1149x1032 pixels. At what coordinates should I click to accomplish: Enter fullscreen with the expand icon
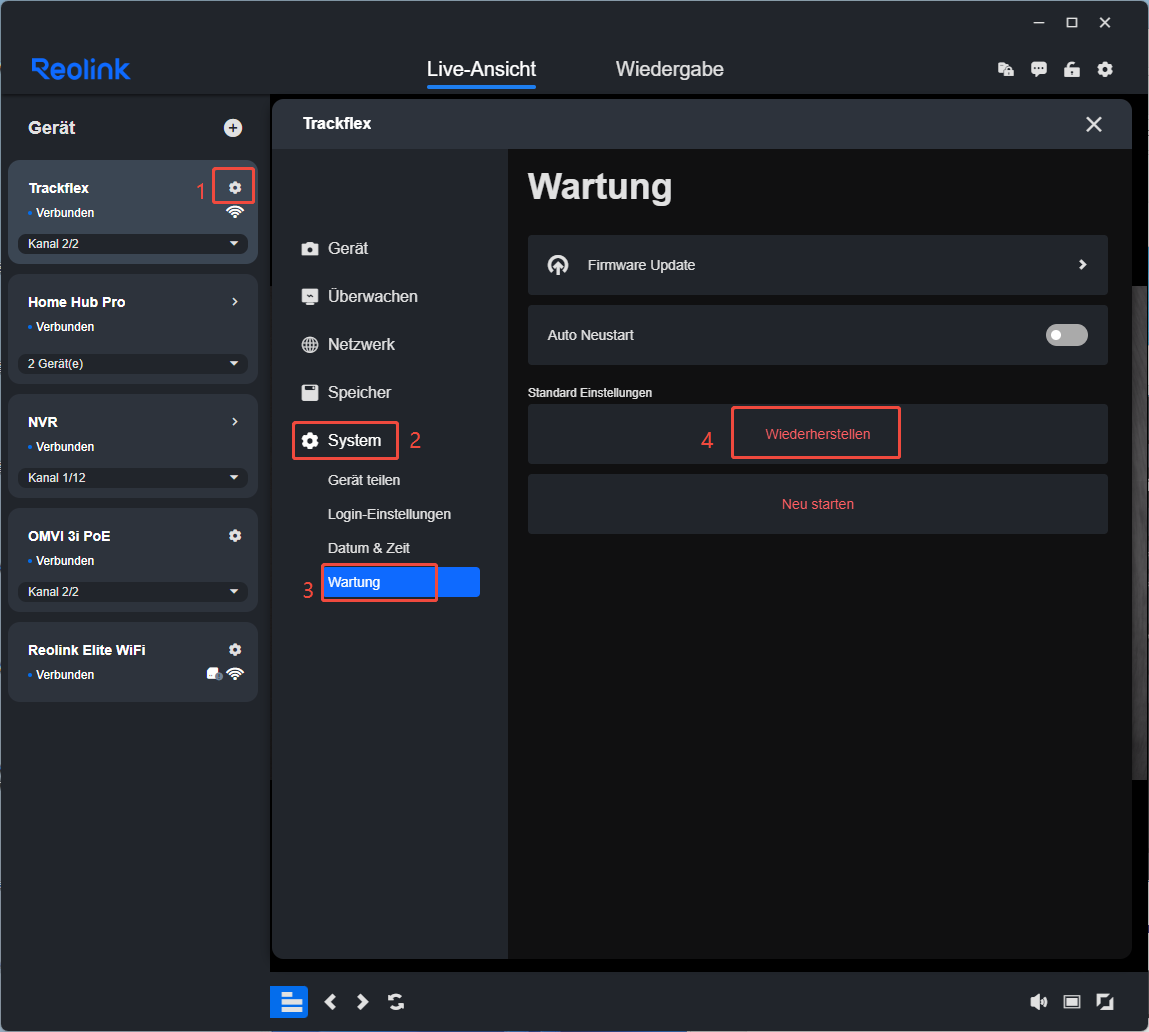tap(1104, 1001)
